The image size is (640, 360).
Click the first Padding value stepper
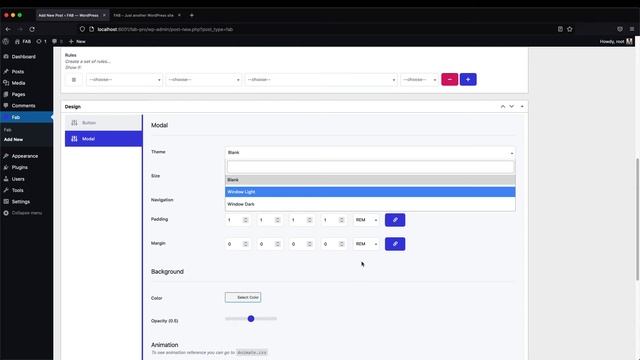245,220
